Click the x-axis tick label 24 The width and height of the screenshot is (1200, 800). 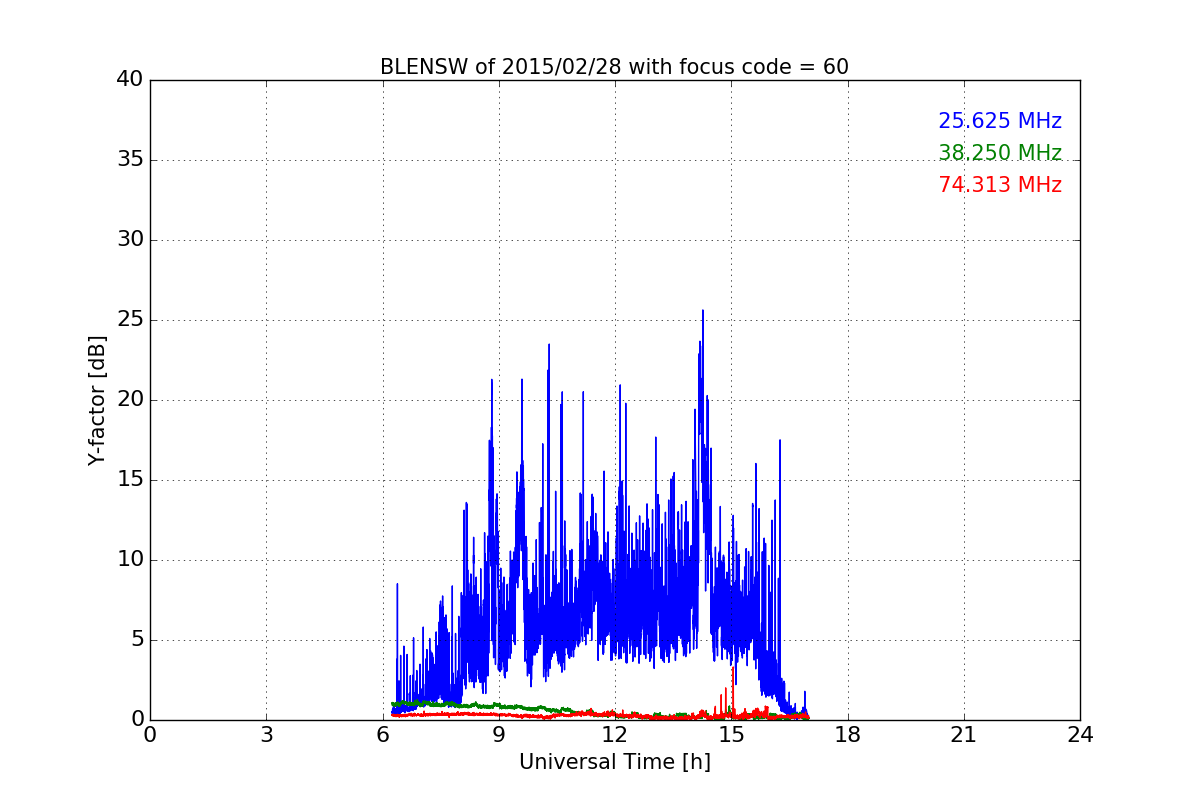[x=1080, y=735]
